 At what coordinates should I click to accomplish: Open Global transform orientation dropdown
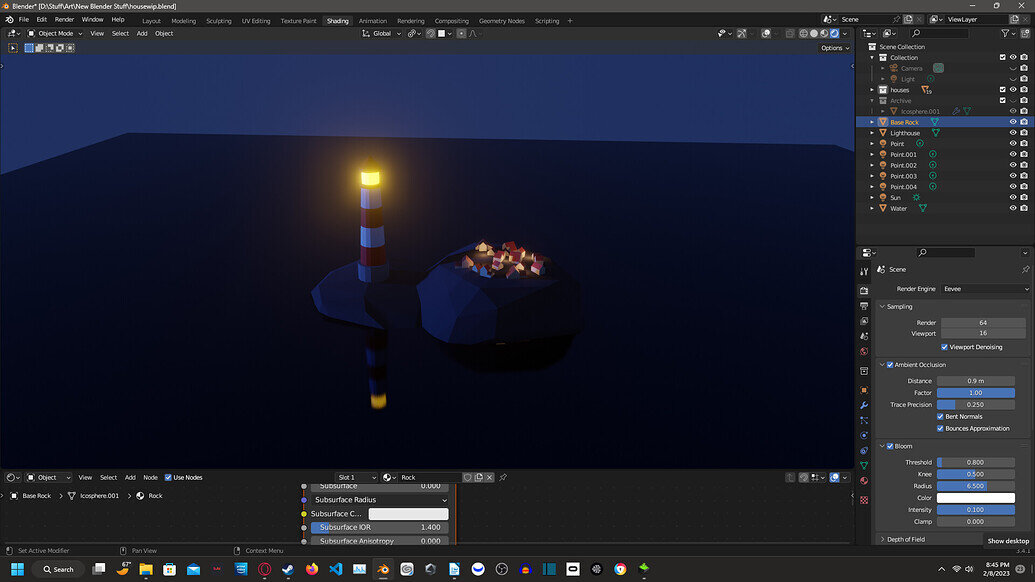pos(382,33)
